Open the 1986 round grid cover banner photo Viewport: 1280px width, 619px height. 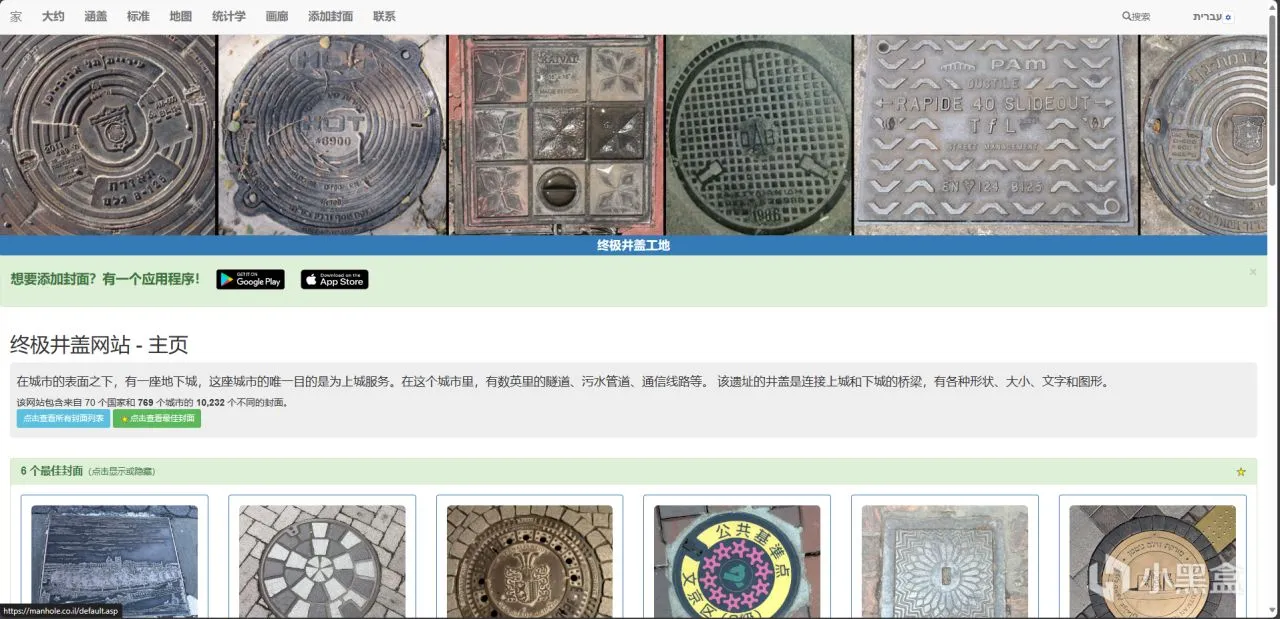point(759,135)
